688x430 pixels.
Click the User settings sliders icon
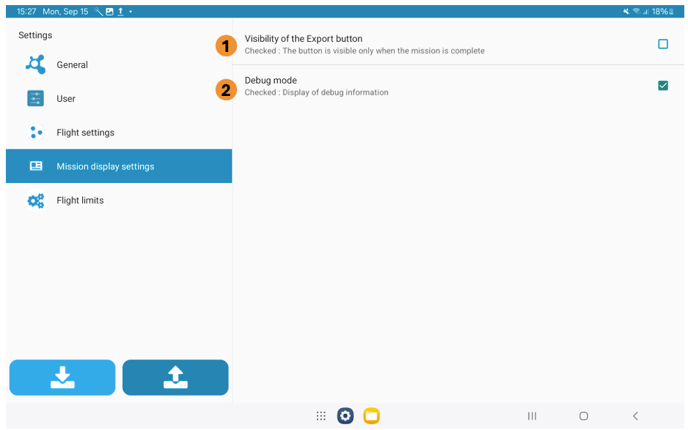tap(36, 99)
